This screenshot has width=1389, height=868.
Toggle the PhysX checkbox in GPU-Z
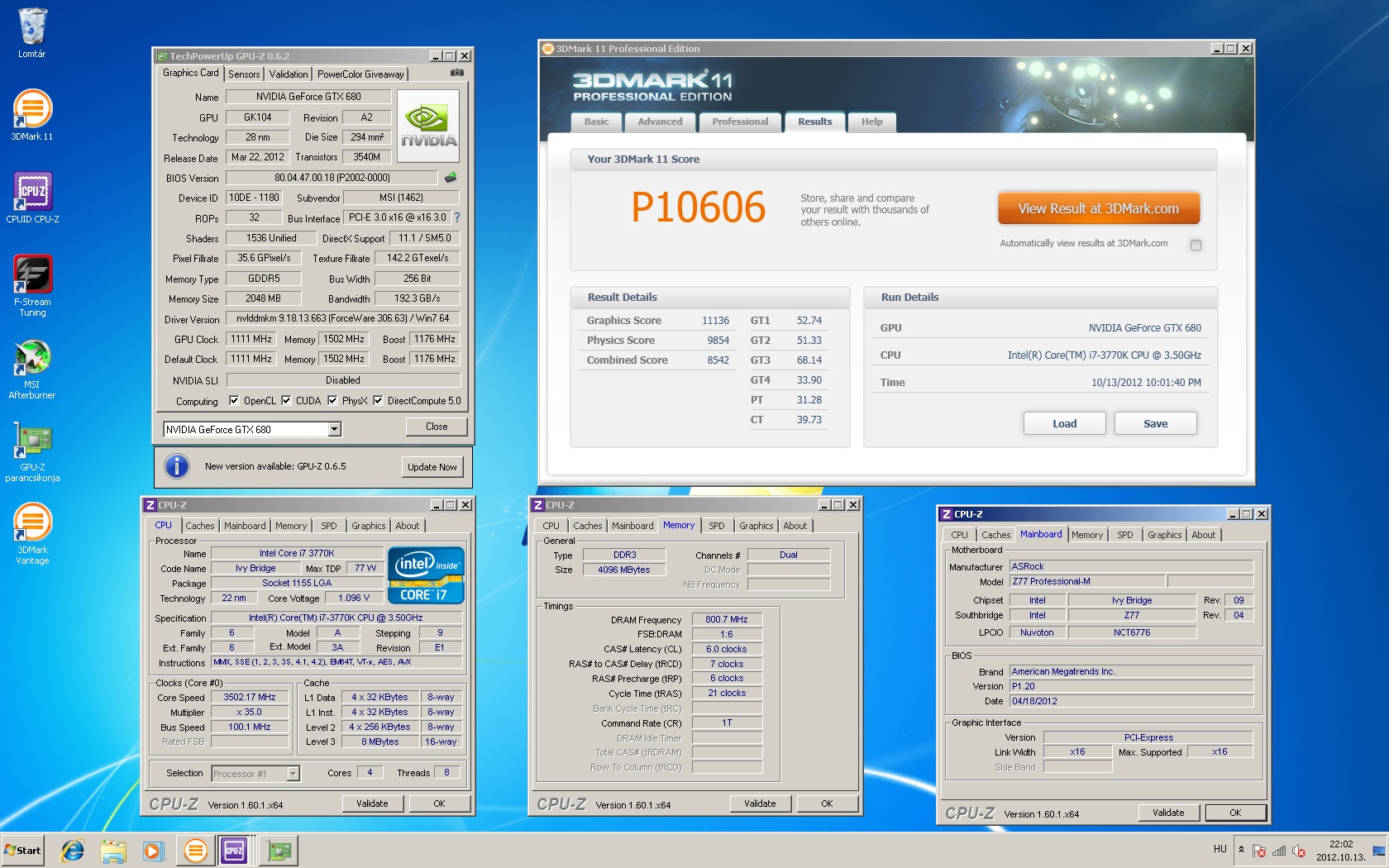[332, 401]
